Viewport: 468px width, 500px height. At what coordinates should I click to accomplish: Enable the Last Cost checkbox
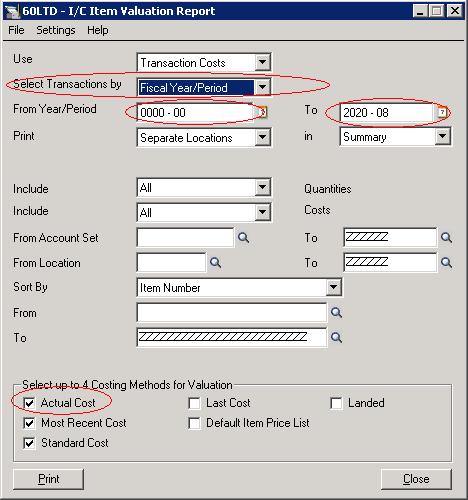(x=194, y=403)
